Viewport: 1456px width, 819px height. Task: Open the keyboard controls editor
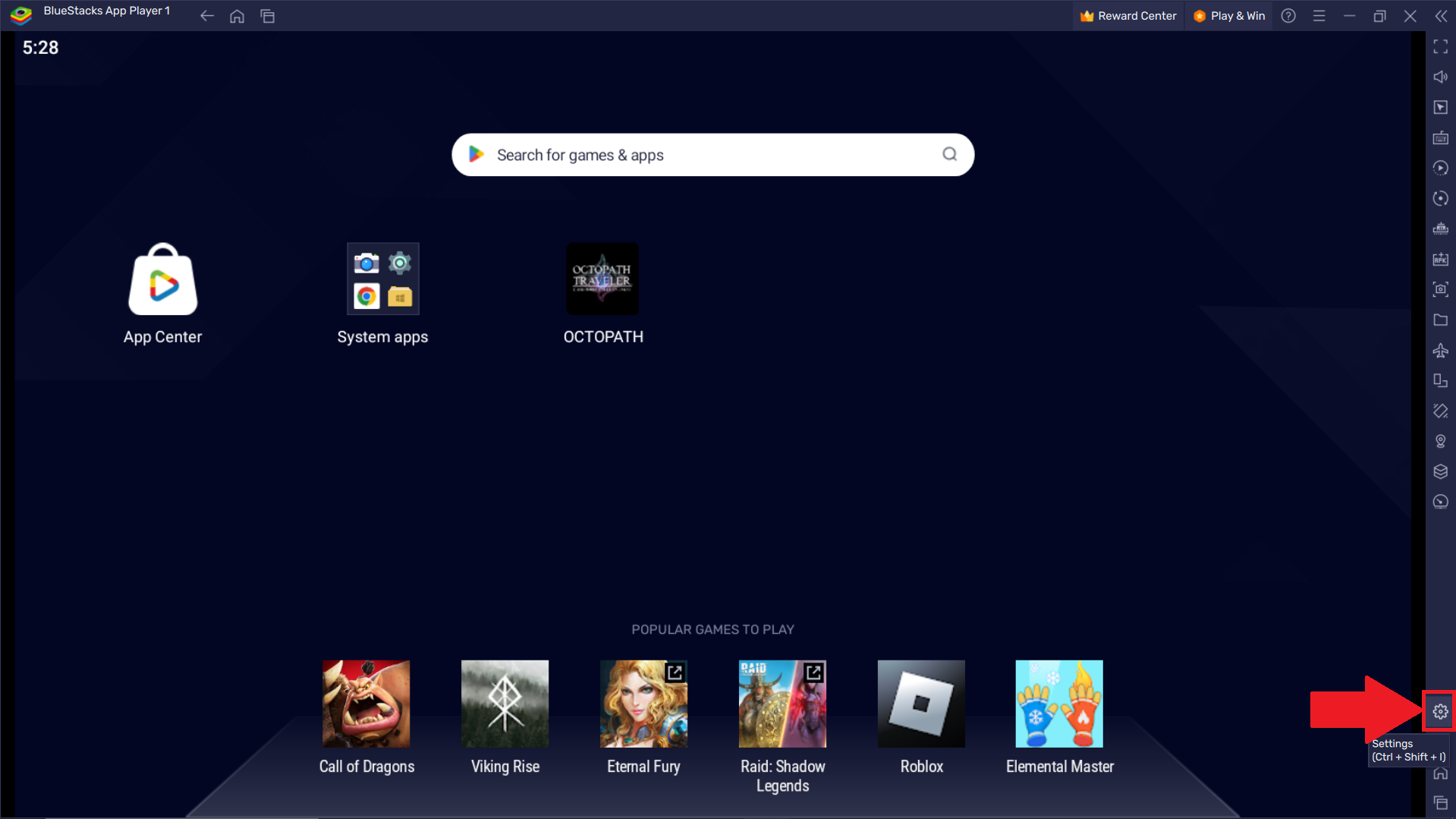point(1440,138)
